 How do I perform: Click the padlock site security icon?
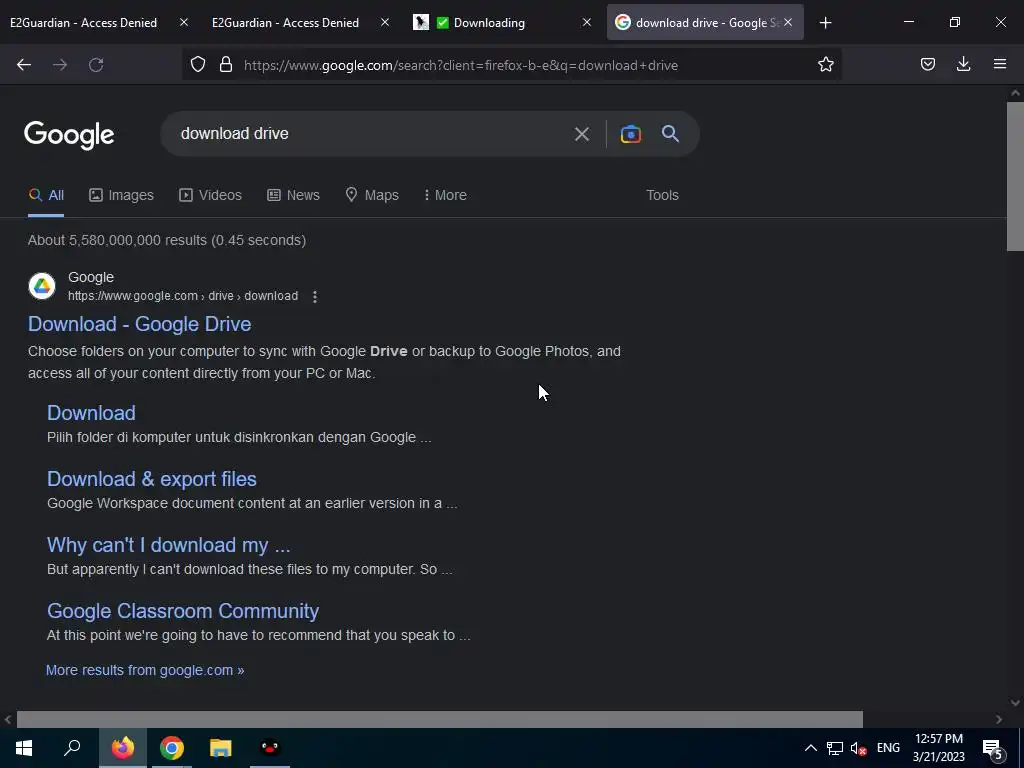click(226, 65)
